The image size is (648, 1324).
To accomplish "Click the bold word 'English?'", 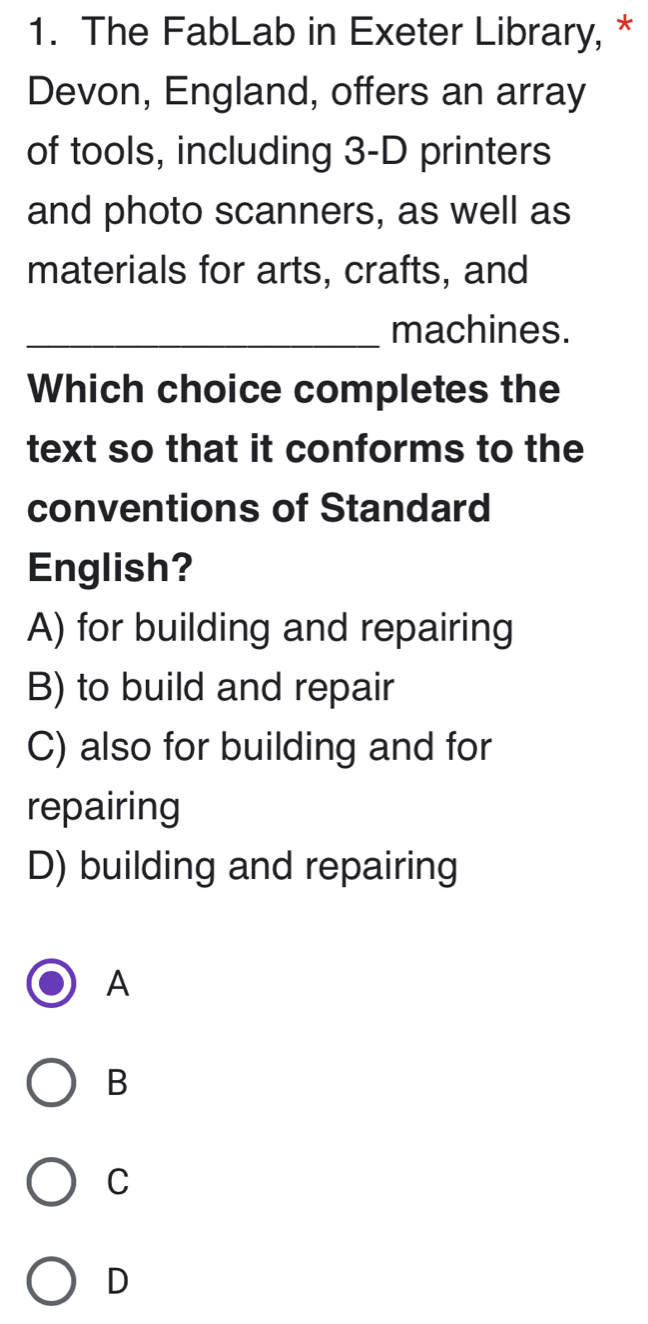I will 111,569.
